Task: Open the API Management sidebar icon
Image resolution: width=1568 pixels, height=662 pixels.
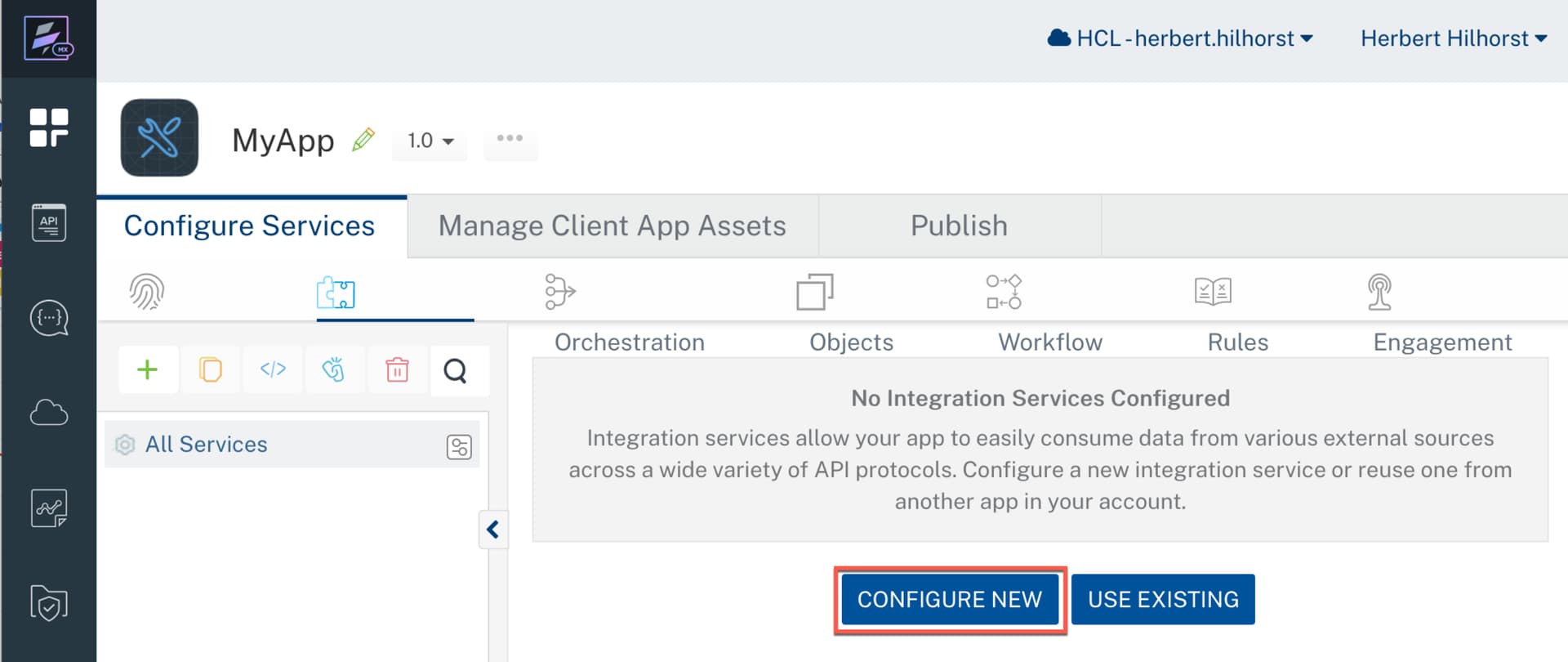Action: point(48,222)
